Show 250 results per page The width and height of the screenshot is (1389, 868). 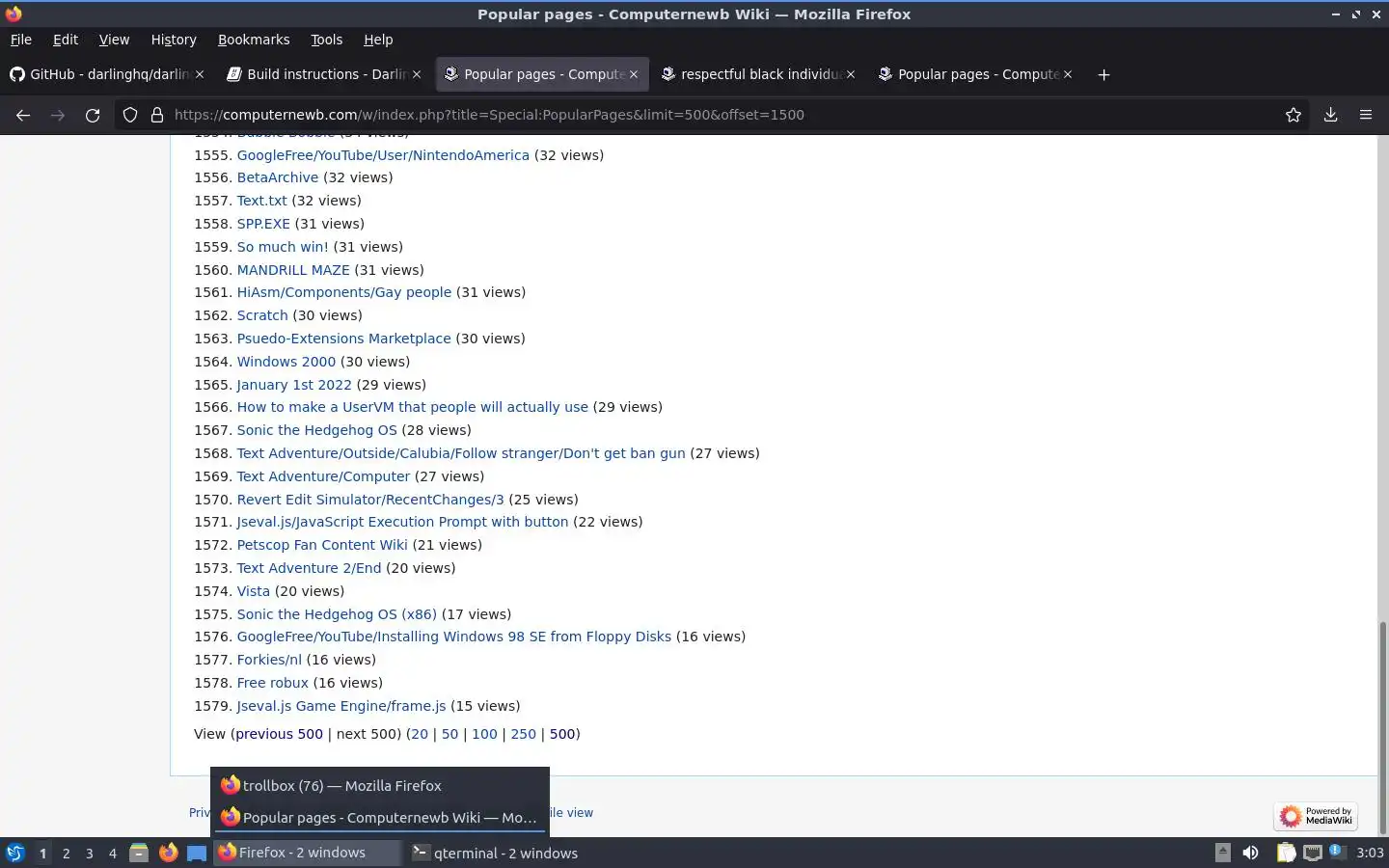point(523,734)
